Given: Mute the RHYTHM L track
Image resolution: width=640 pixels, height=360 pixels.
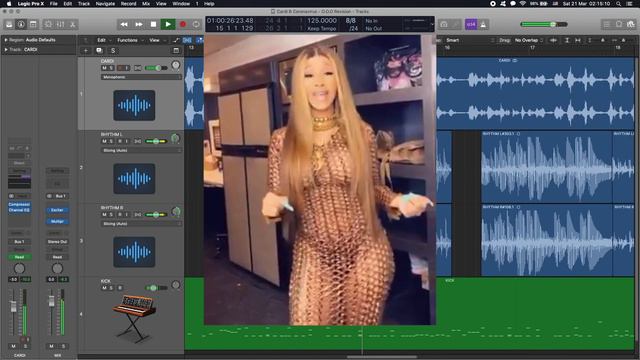Looking at the screenshot, I should [x=104, y=141].
